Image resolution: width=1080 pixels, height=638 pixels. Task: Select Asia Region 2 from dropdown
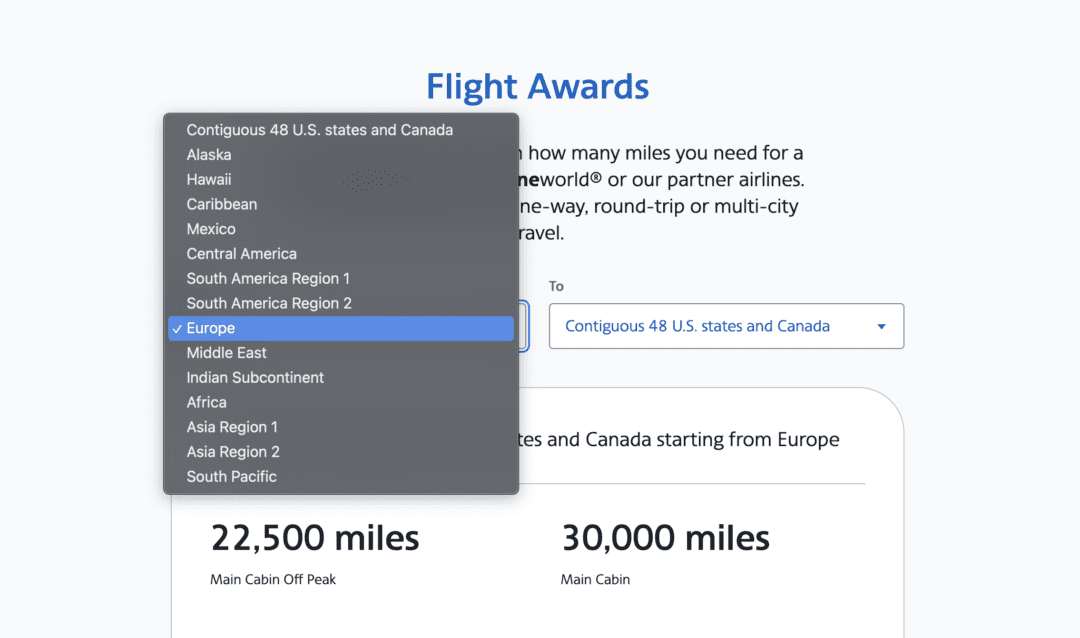pyautogui.click(x=232, y=451)
